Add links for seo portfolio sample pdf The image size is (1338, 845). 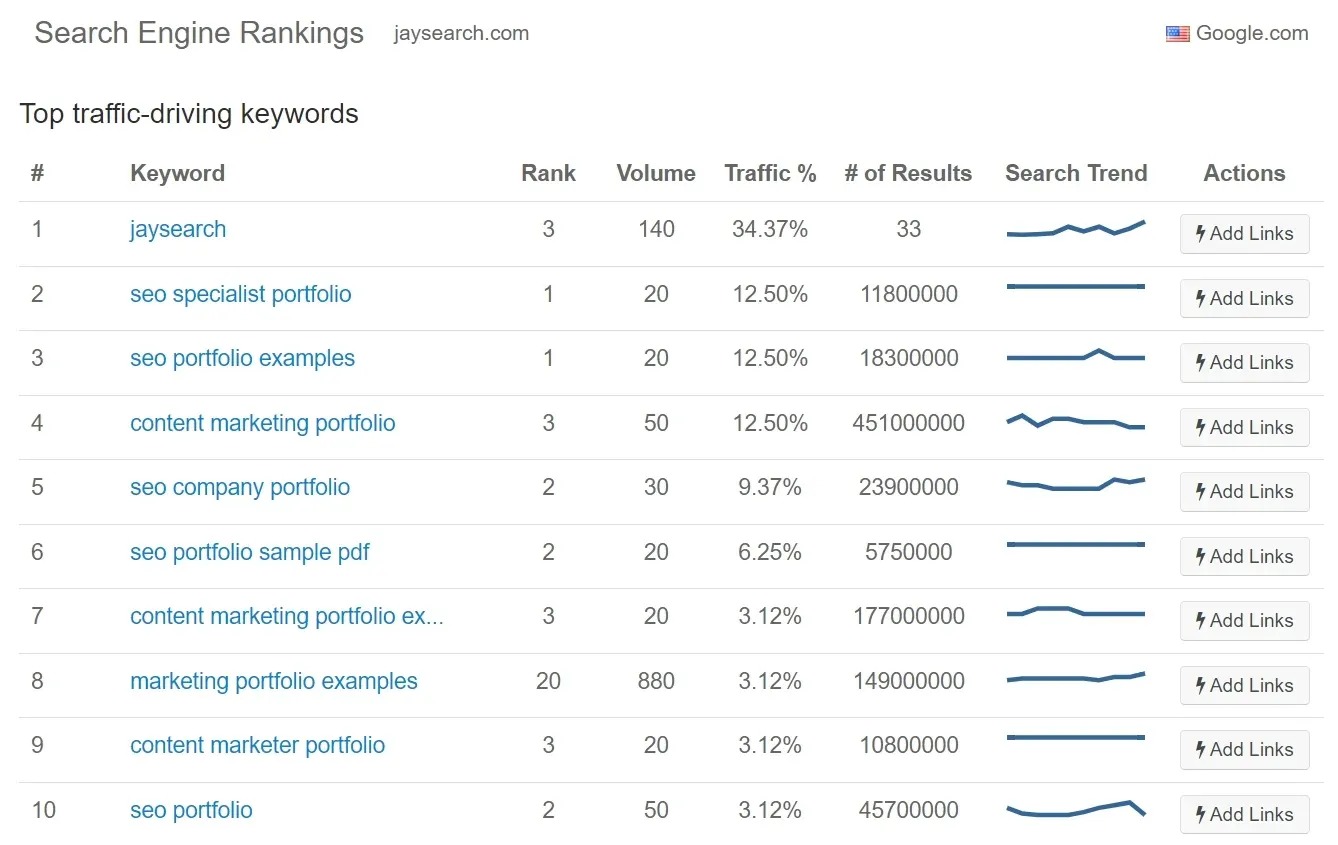click(1244, 556)
